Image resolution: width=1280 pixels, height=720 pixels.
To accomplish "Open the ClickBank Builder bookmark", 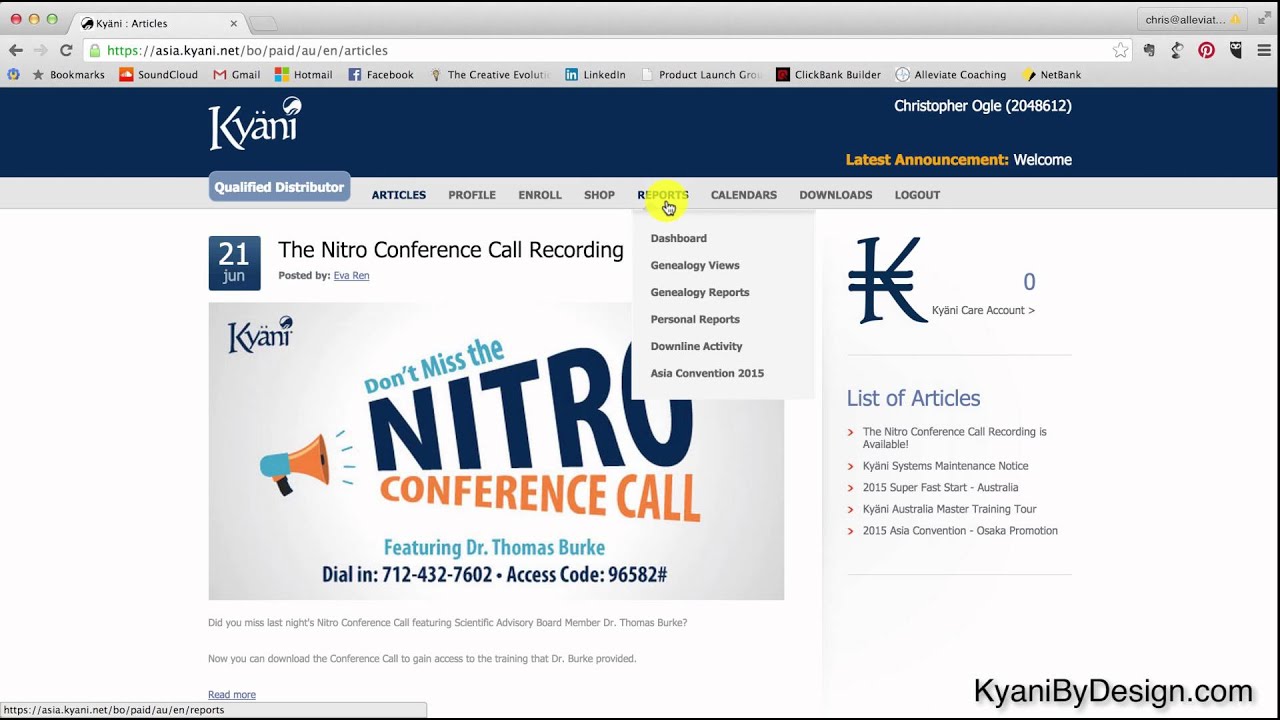I will [x=828, y=75].
